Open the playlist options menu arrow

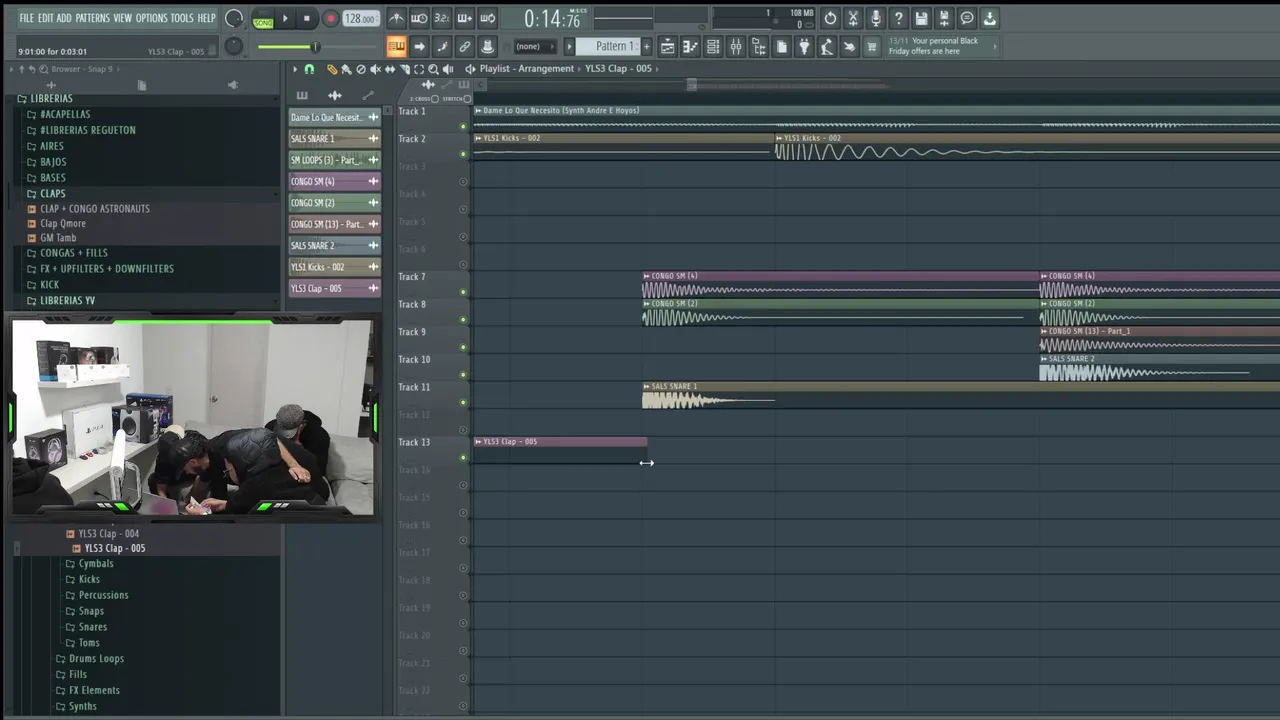295,69
